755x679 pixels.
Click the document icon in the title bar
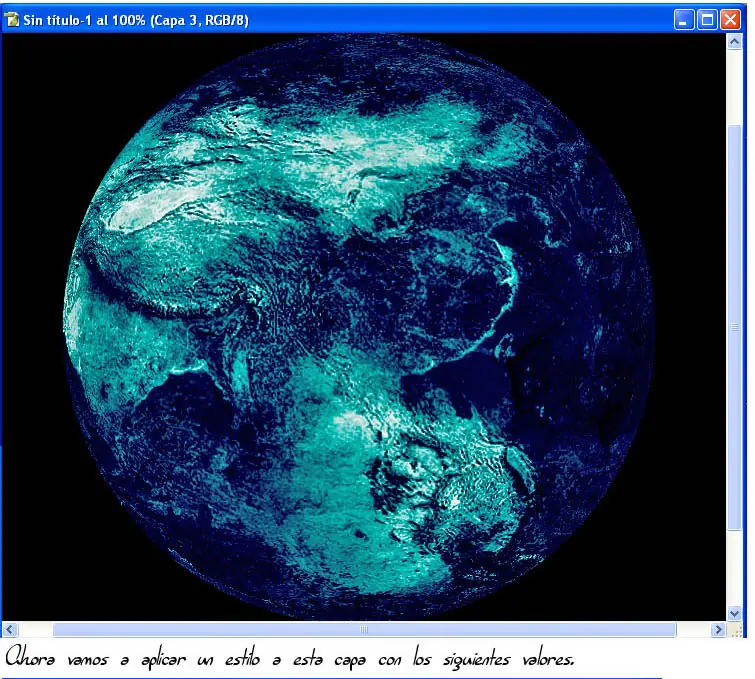12,20
